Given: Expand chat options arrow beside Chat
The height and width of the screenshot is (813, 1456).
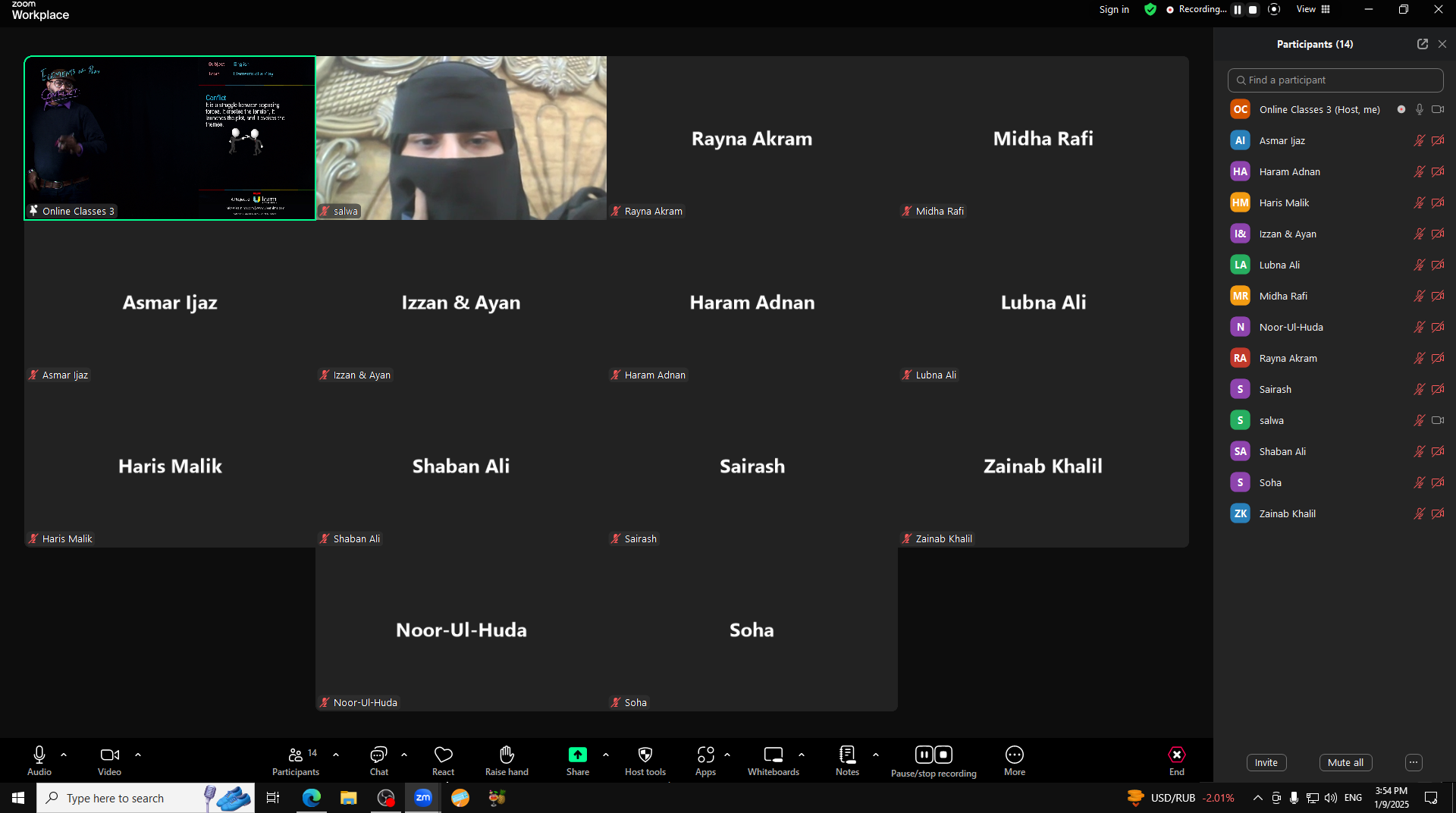Looking at the screenshot, I should [404, 755].
